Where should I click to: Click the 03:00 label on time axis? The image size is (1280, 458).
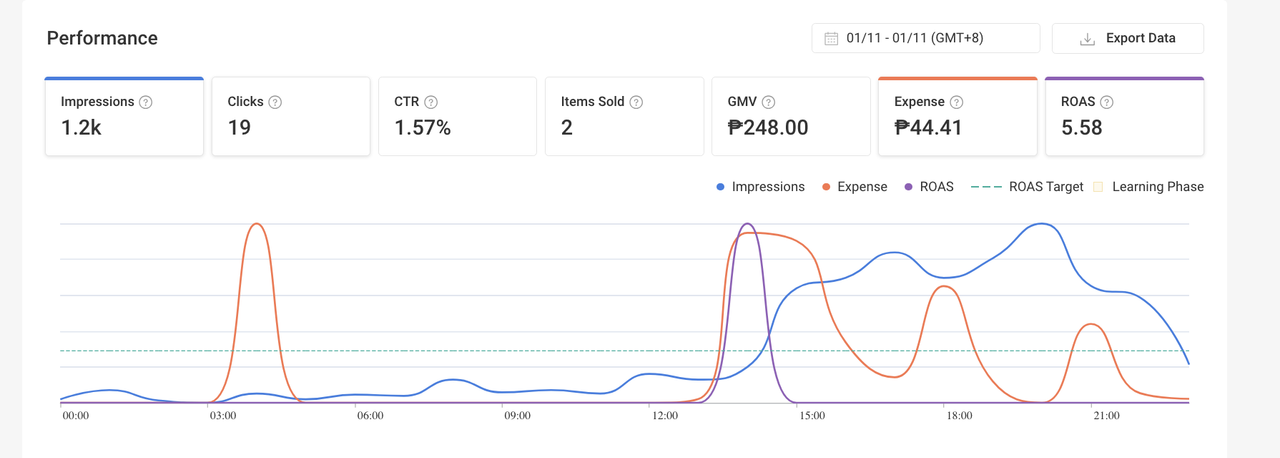(223, 415)
